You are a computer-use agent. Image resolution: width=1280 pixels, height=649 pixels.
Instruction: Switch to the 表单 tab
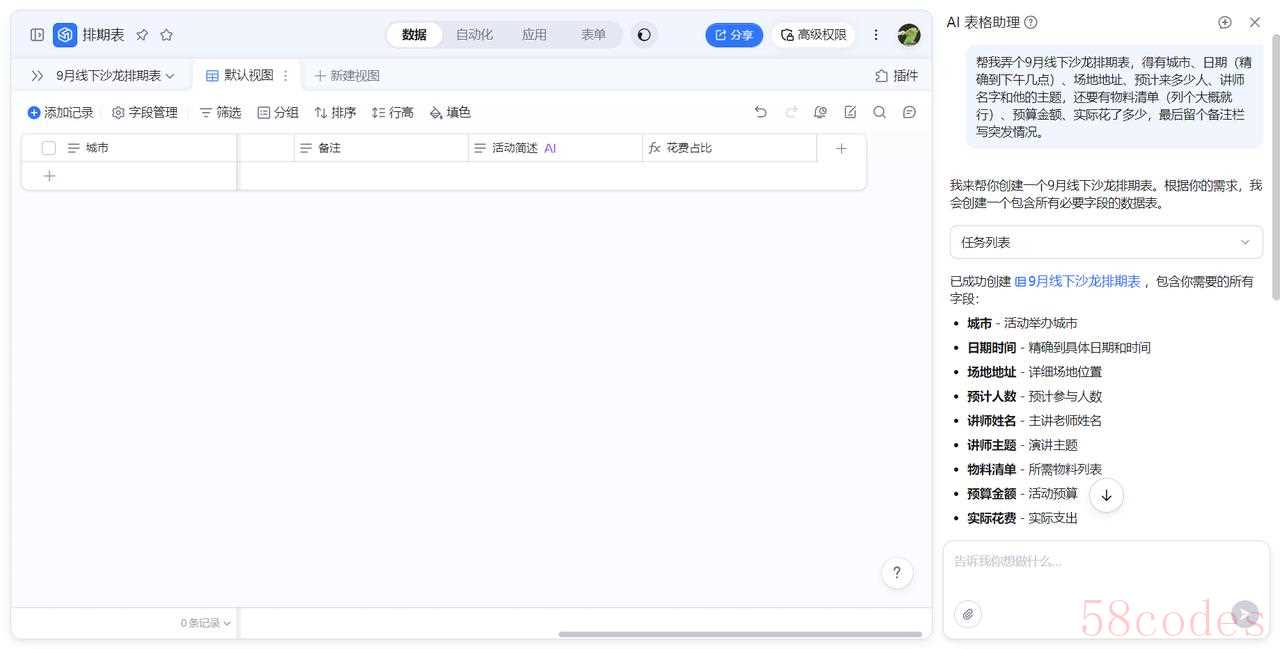pos(593,35)
